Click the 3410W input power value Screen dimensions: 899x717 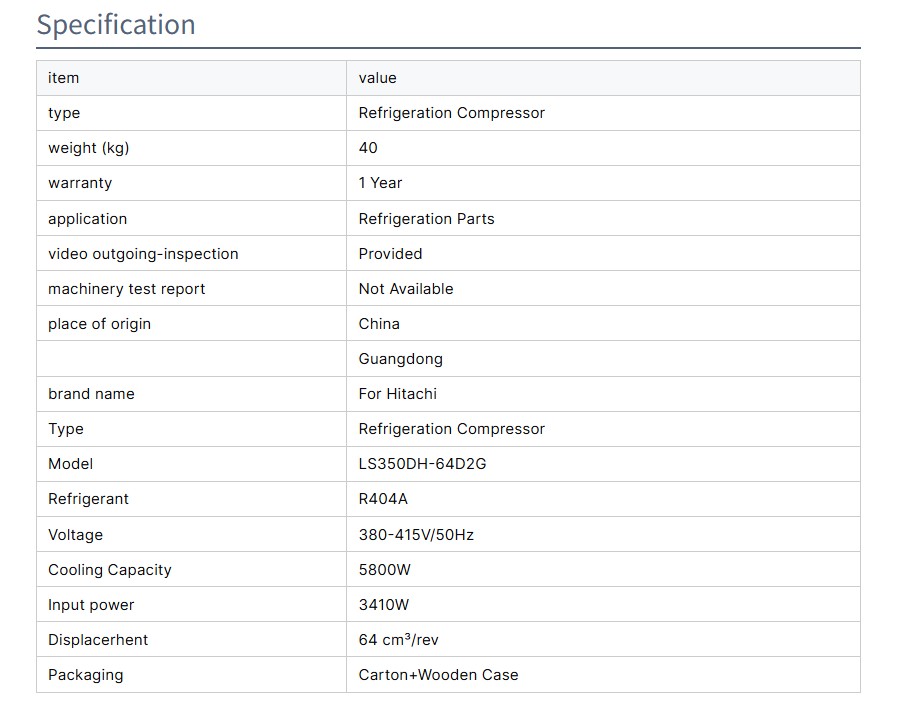coord(384,605)
